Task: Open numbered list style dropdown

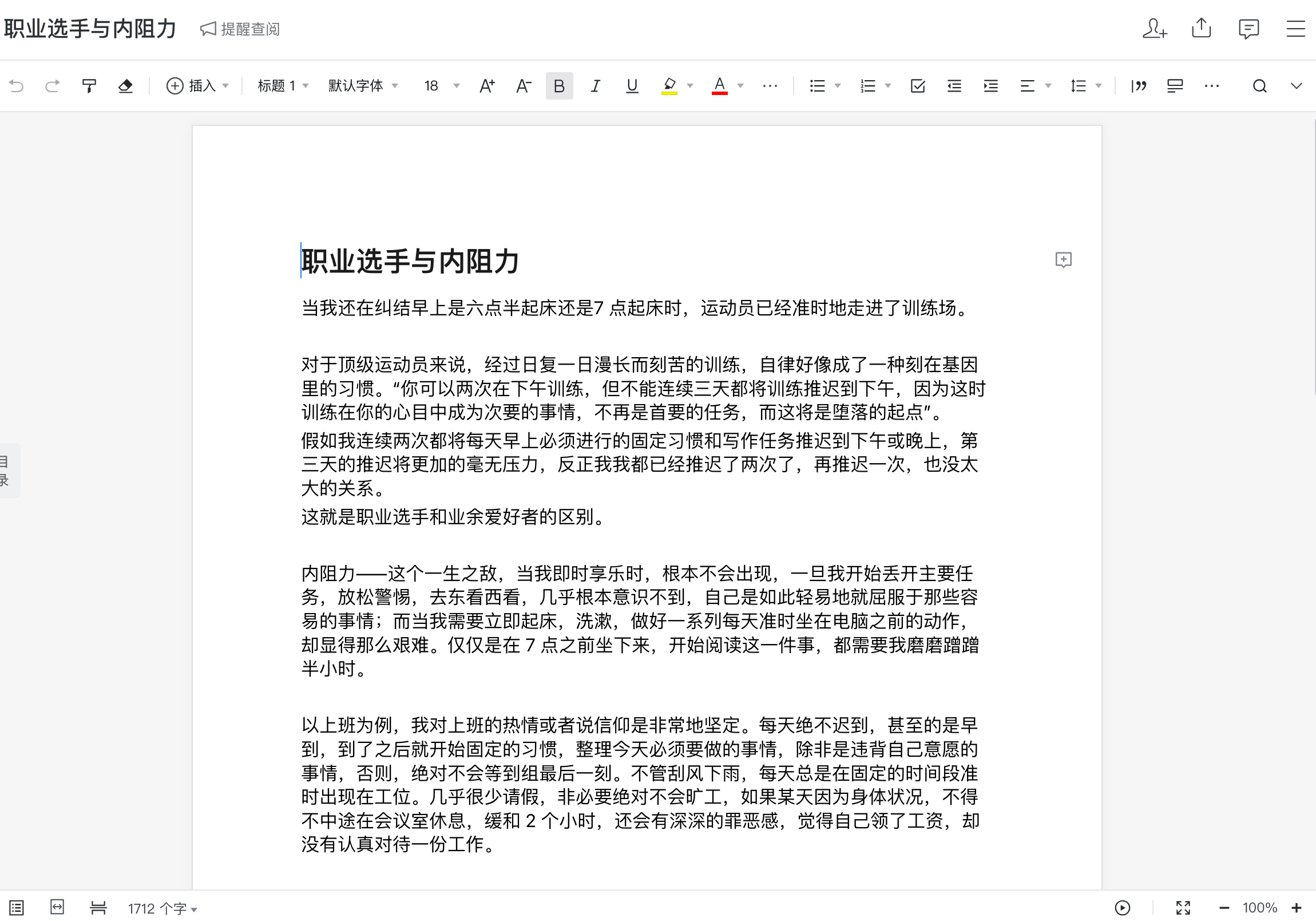Action: [888, 86]
